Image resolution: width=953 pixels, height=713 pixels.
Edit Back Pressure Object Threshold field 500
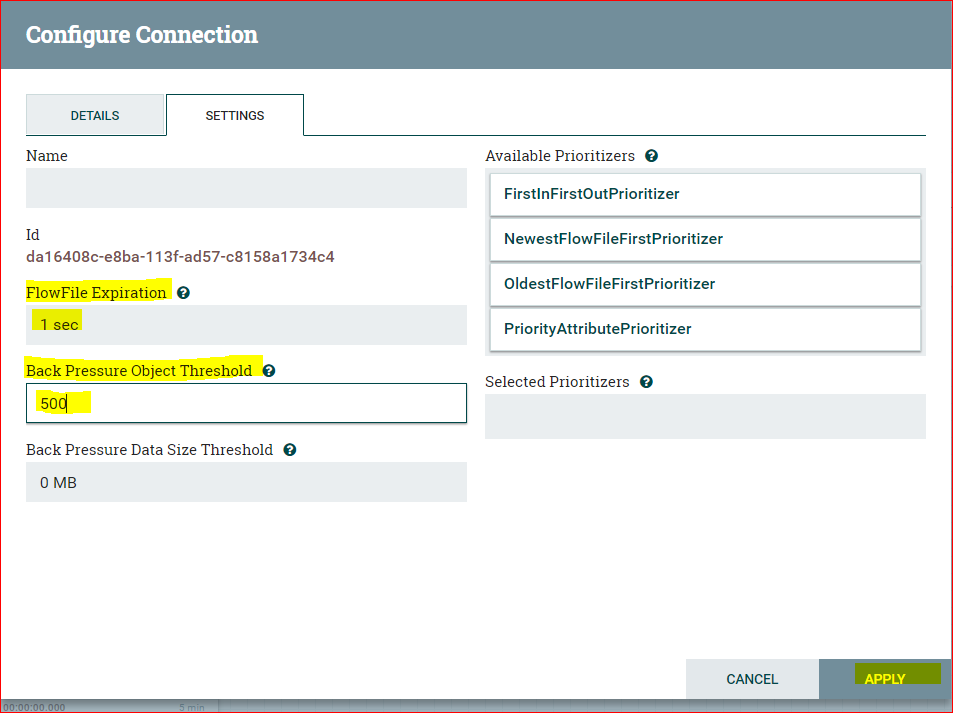point(246,403)
